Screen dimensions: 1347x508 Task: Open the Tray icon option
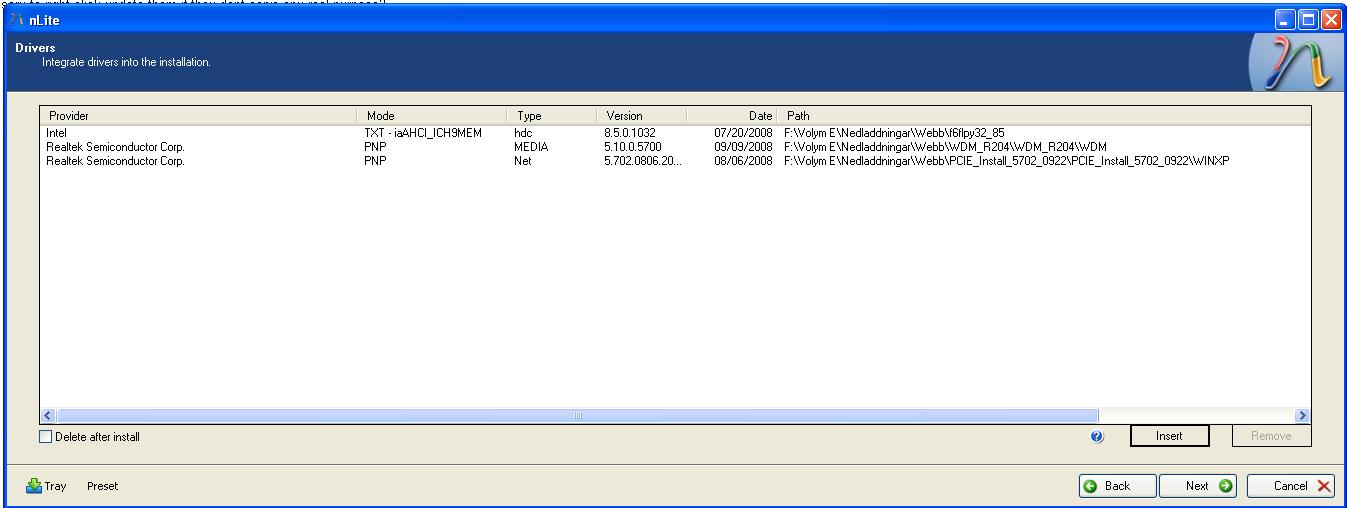tap(46, 486)
